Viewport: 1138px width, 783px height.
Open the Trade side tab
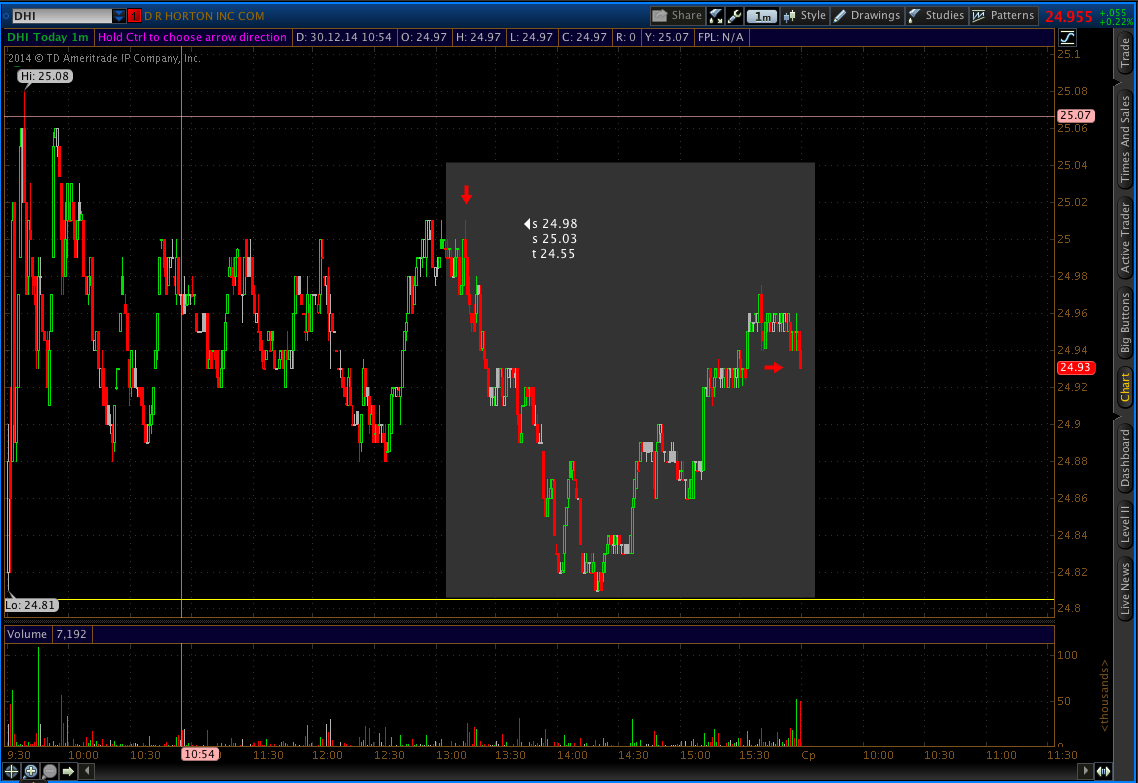[1125, 52]
